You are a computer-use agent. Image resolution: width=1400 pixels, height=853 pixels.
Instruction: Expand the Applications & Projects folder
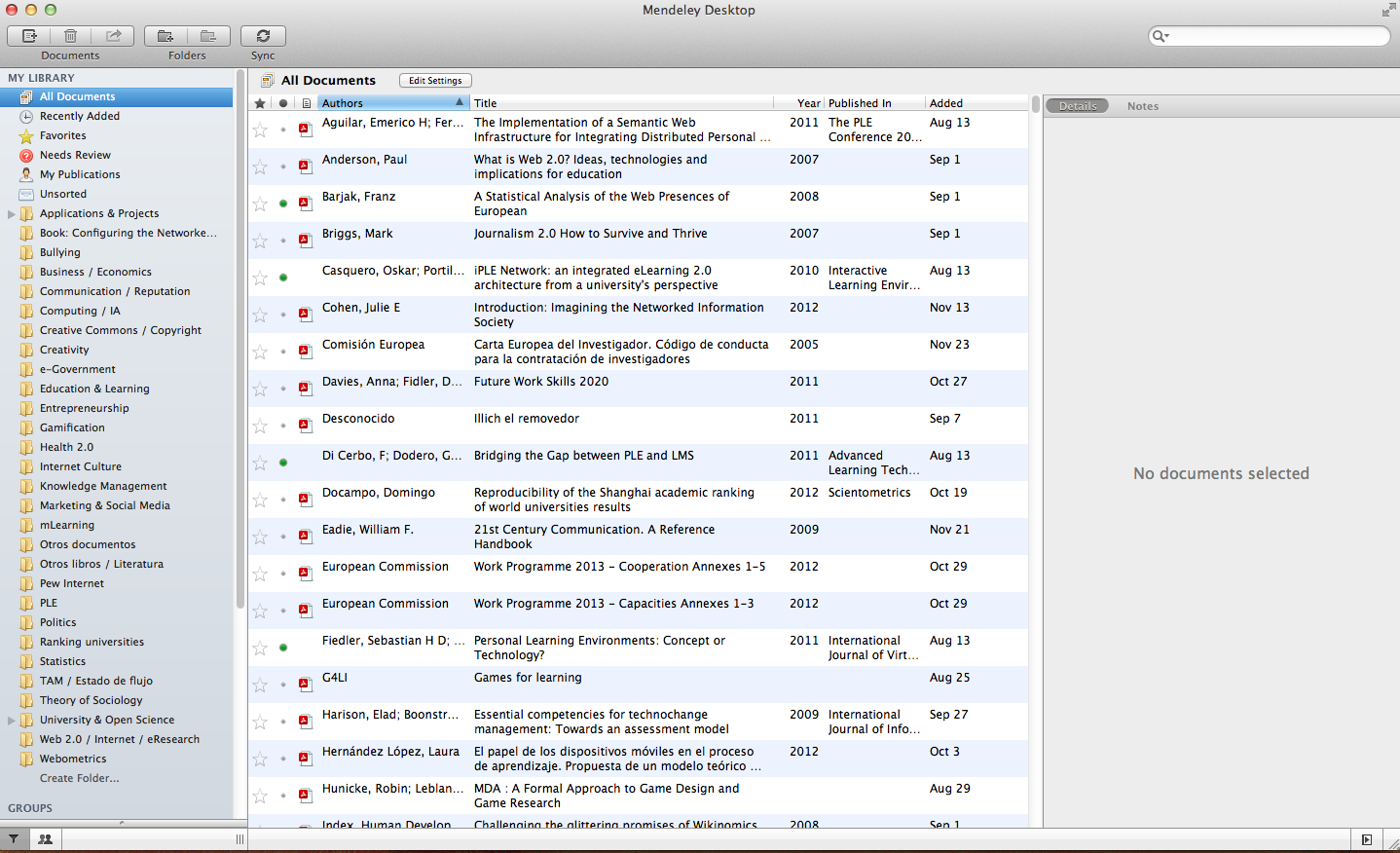point(11,213)
